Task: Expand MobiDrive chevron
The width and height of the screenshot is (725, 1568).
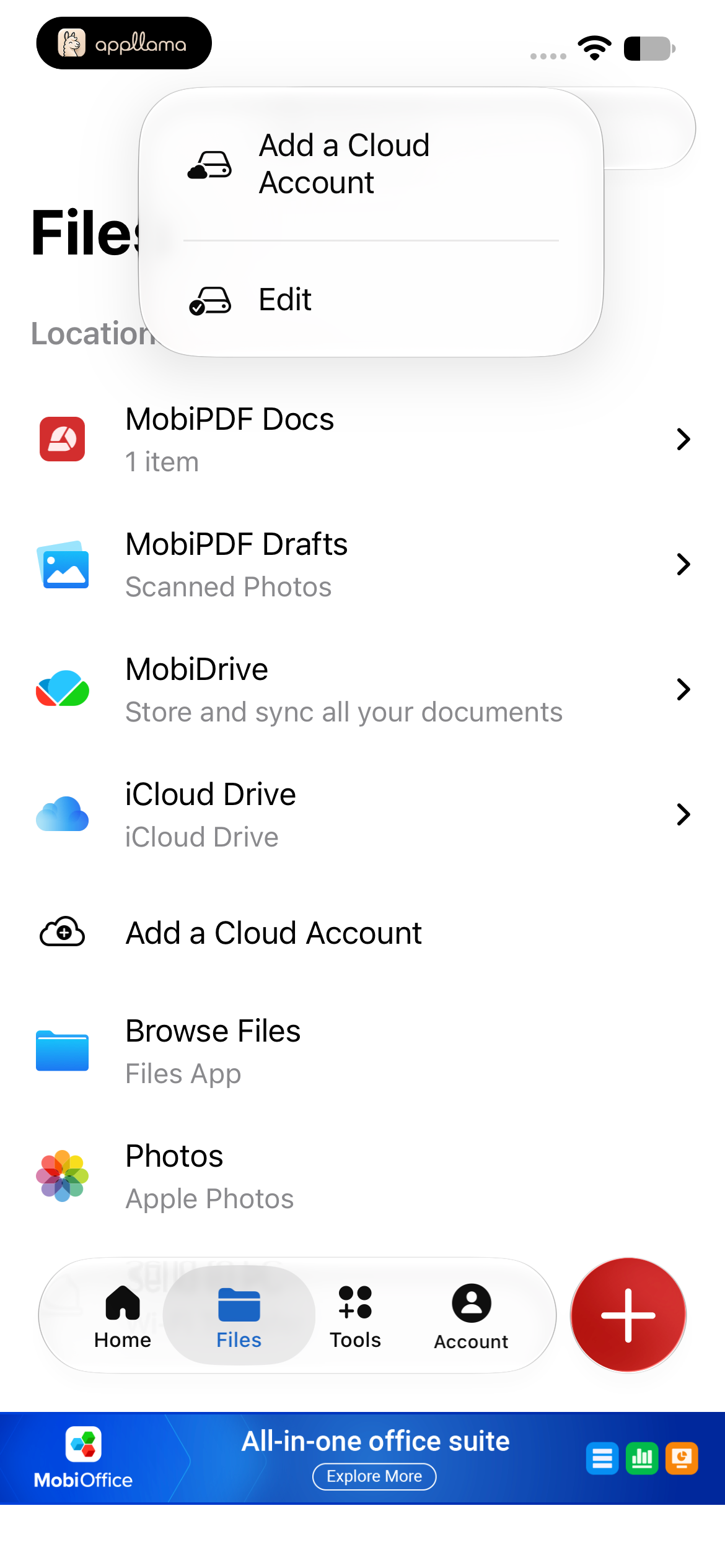Action: click(683, 689)
